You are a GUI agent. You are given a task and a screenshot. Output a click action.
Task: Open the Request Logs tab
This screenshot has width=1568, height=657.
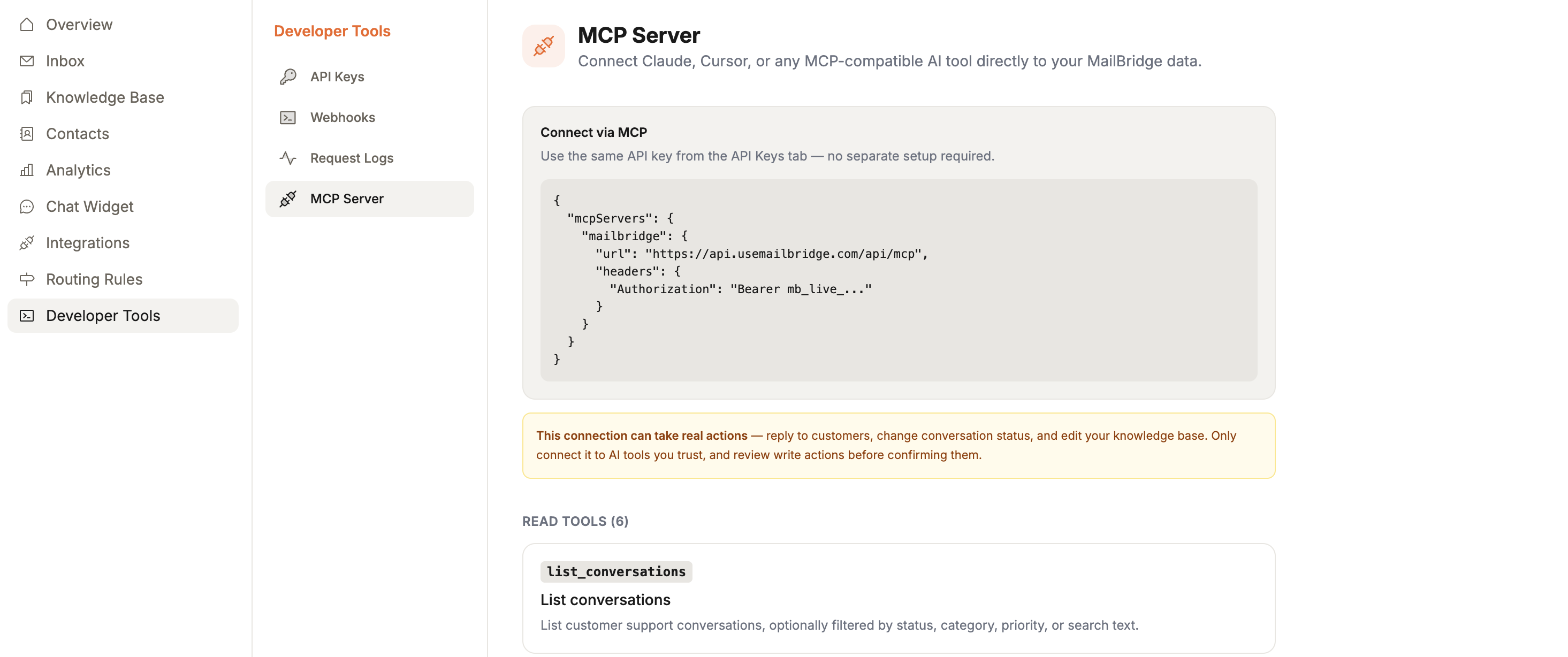(369, 158)
